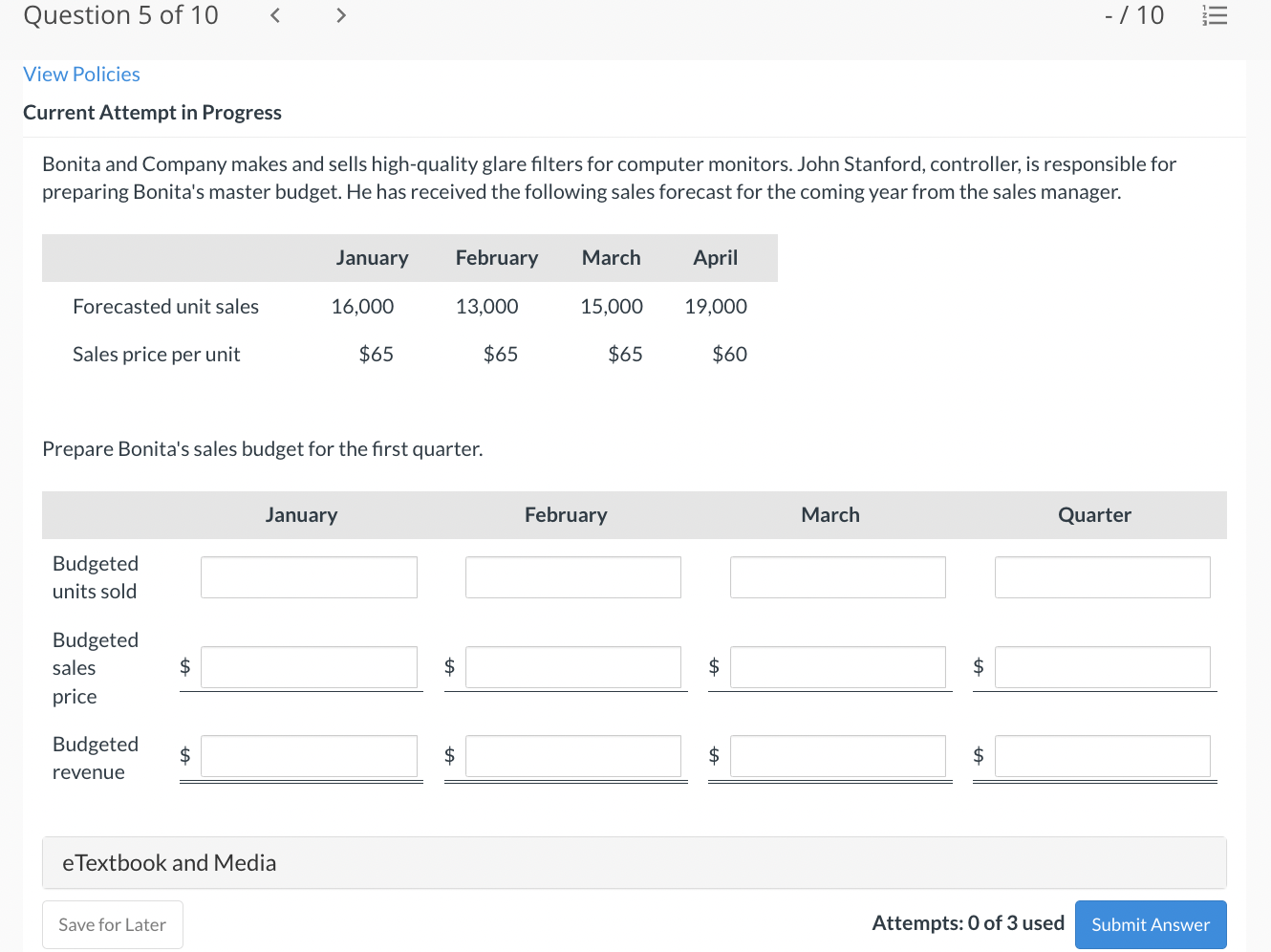Image resolution: width=1271 pixels, height=952 pixels.
Task: Click the Submit Answer button
Action: coord(1151,925)
